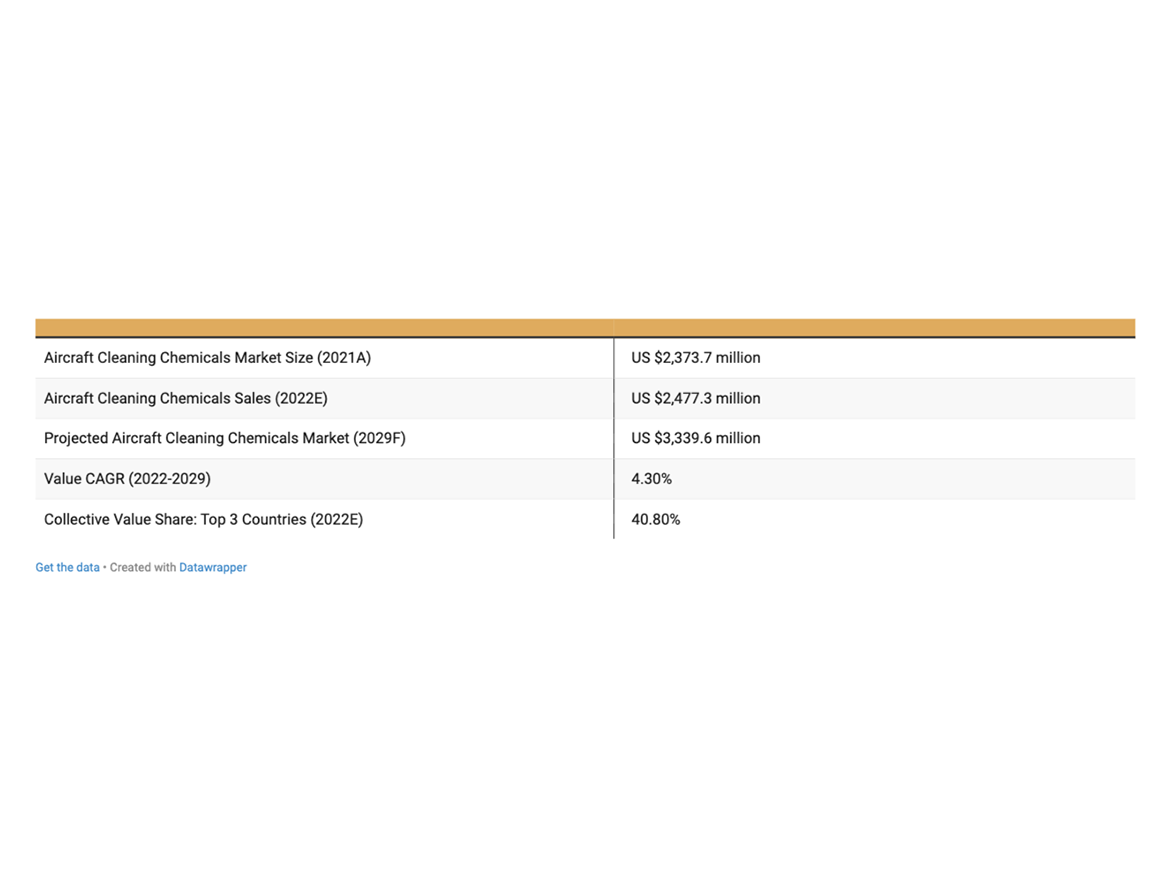The height and width of the screenshot is (878, 1170).
Task: Click the right orange header cell
Action: point(874,328)
